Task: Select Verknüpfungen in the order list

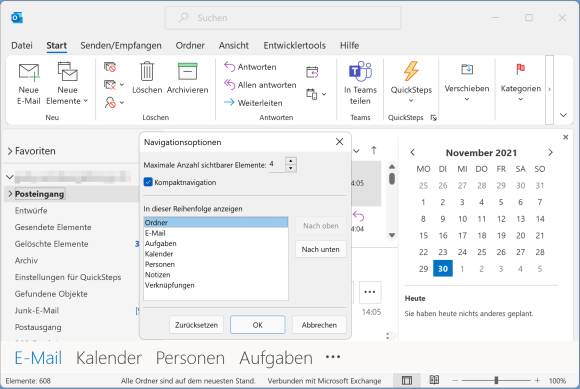Action: (216, 285)
